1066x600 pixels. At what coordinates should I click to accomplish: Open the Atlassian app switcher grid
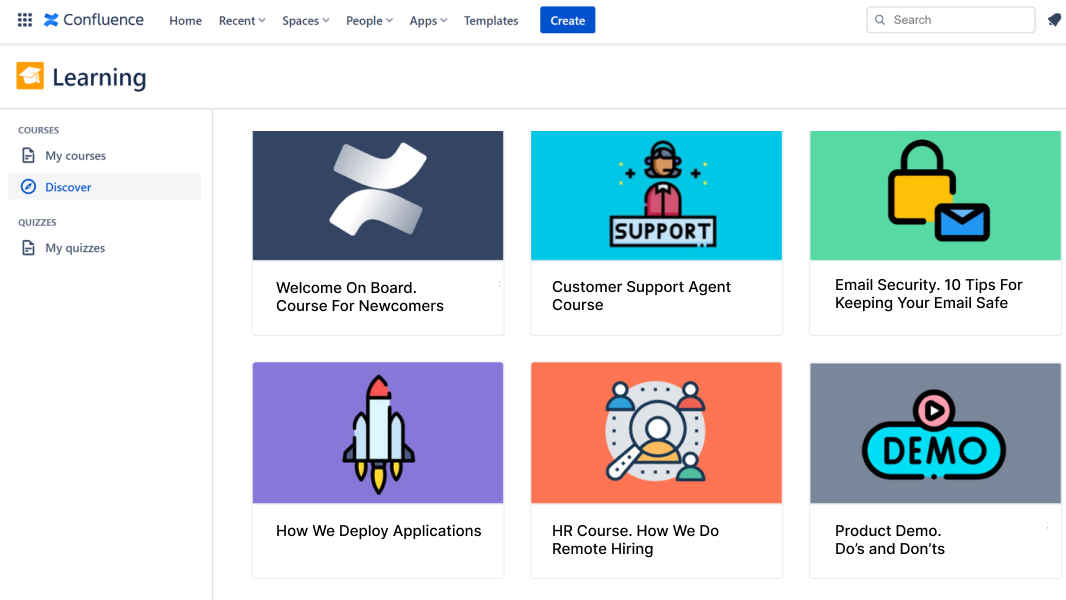[x=24, y=19]
